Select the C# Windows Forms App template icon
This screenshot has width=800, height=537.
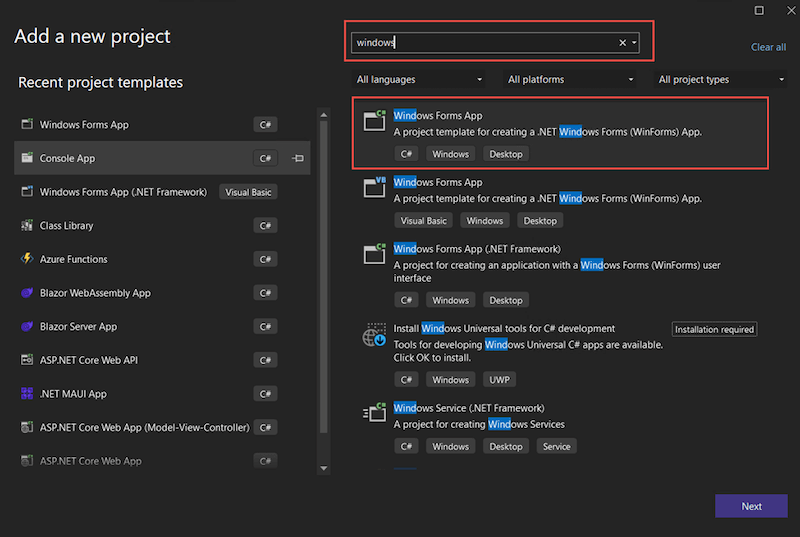coord(374,121)
